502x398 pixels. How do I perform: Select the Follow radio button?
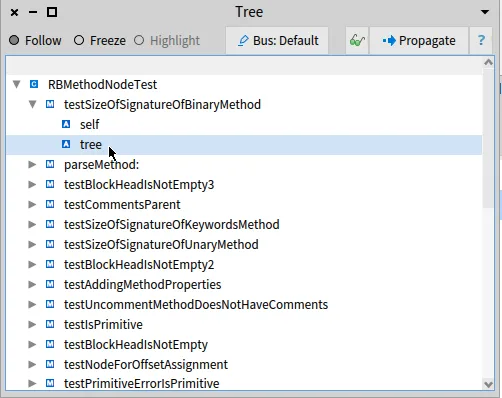click(x=14, y=41)
